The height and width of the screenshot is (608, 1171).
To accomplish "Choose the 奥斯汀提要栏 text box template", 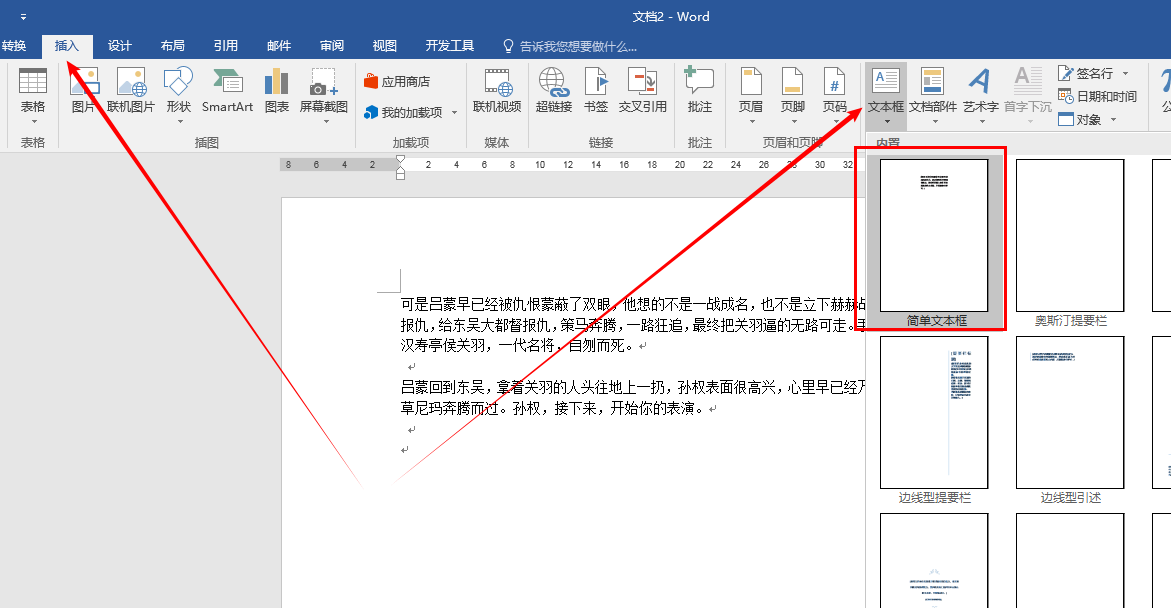I will coord(1069,243).
